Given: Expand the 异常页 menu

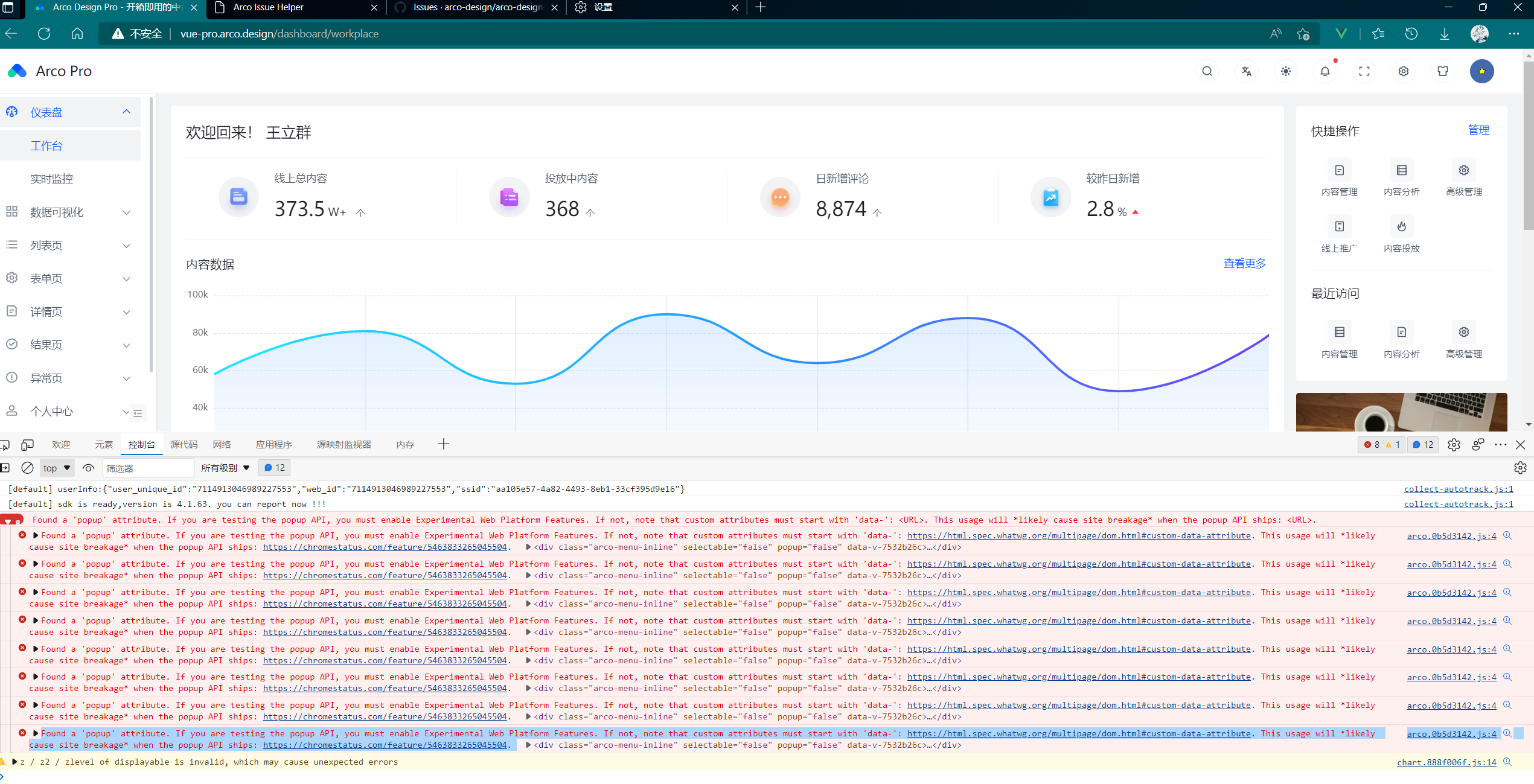Looking at the screenshot, I should (x=71, y=378).
